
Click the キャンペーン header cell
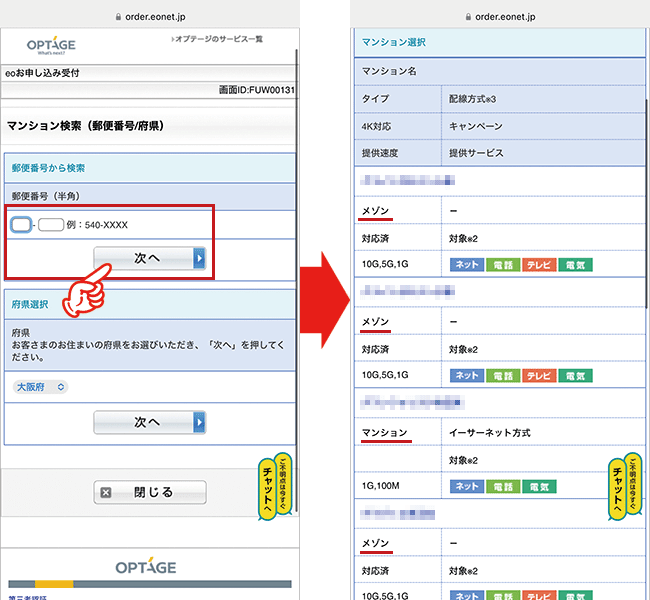point(543,126)
